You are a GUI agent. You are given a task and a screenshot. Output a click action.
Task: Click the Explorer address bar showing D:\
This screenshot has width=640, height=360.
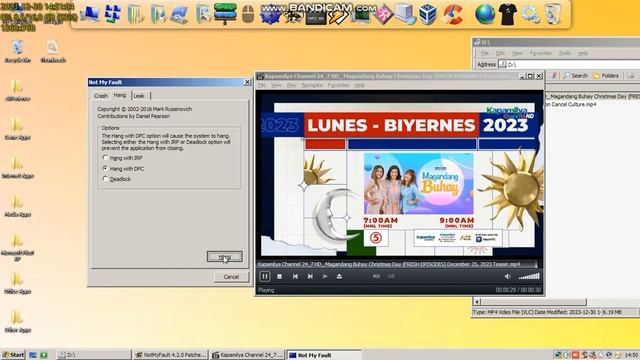pyautogui.click(x=569, y=64)
